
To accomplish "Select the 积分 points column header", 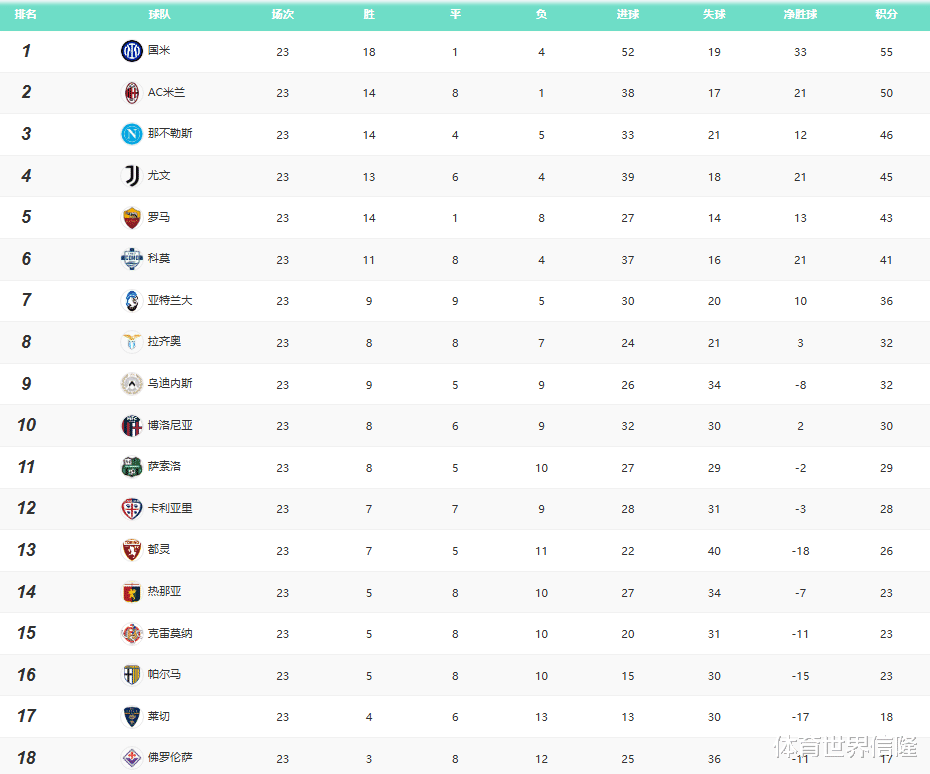I will 886,15.
